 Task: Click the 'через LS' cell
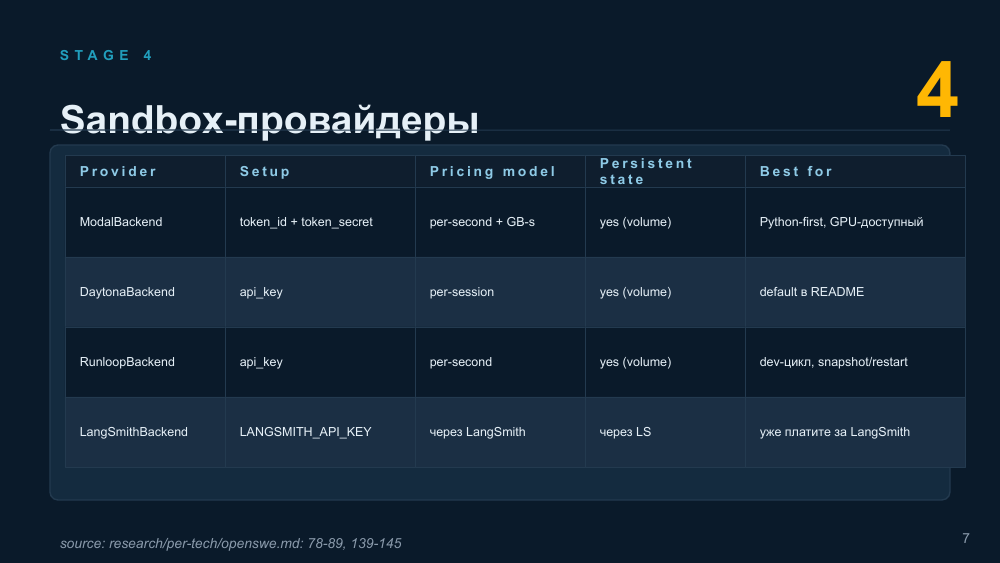(x=665, y=433)
